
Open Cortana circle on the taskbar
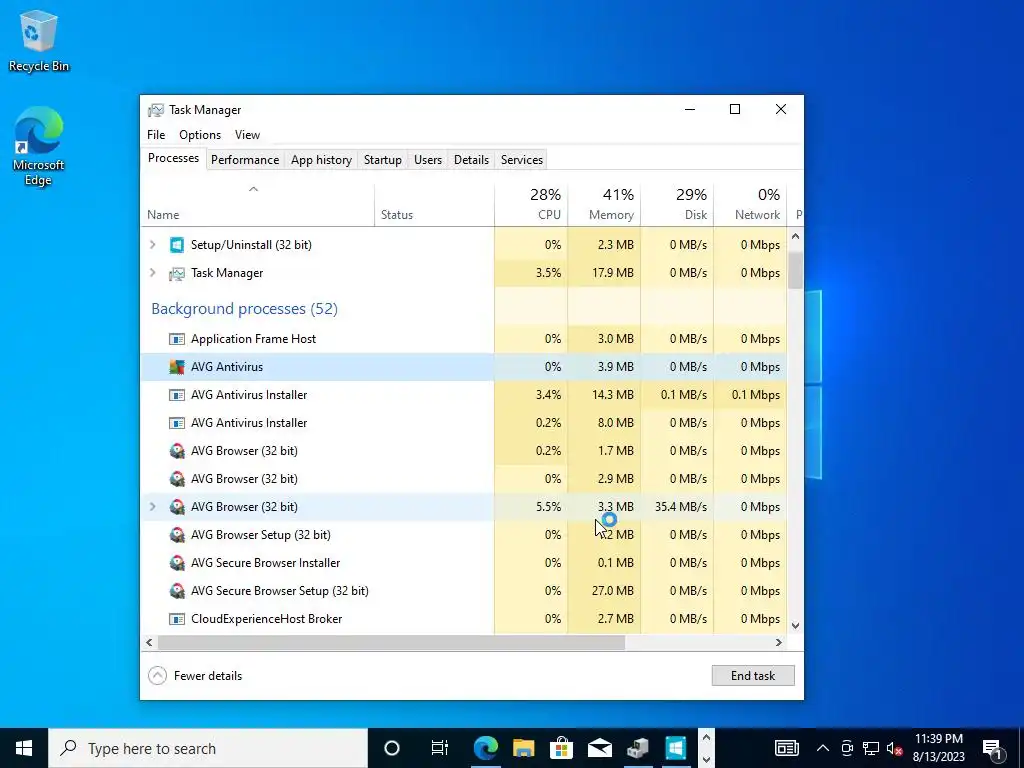point(392,748)
